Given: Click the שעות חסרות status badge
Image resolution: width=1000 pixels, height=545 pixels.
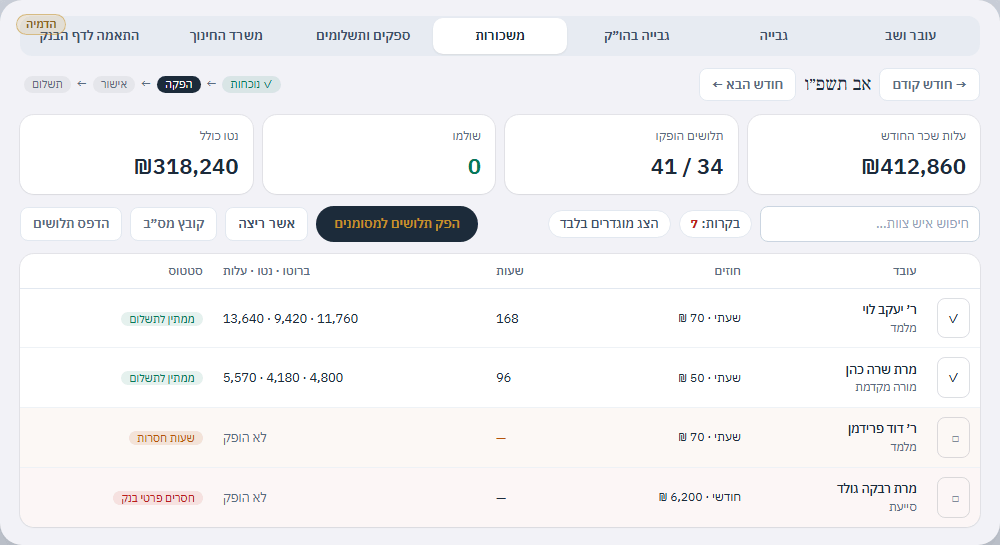Looking at the screenshot, I should click(x=166, y=438).
